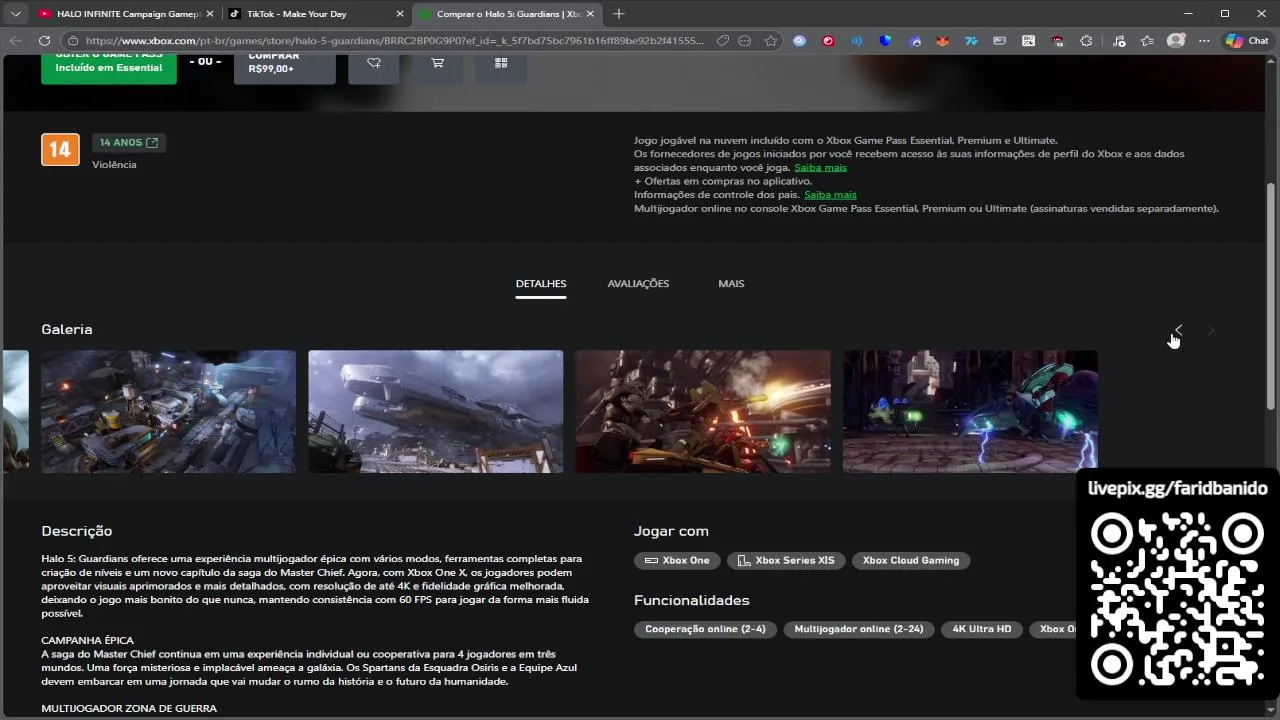Open the gallery screenshot of Spartans firing weapons

(702, 411)
